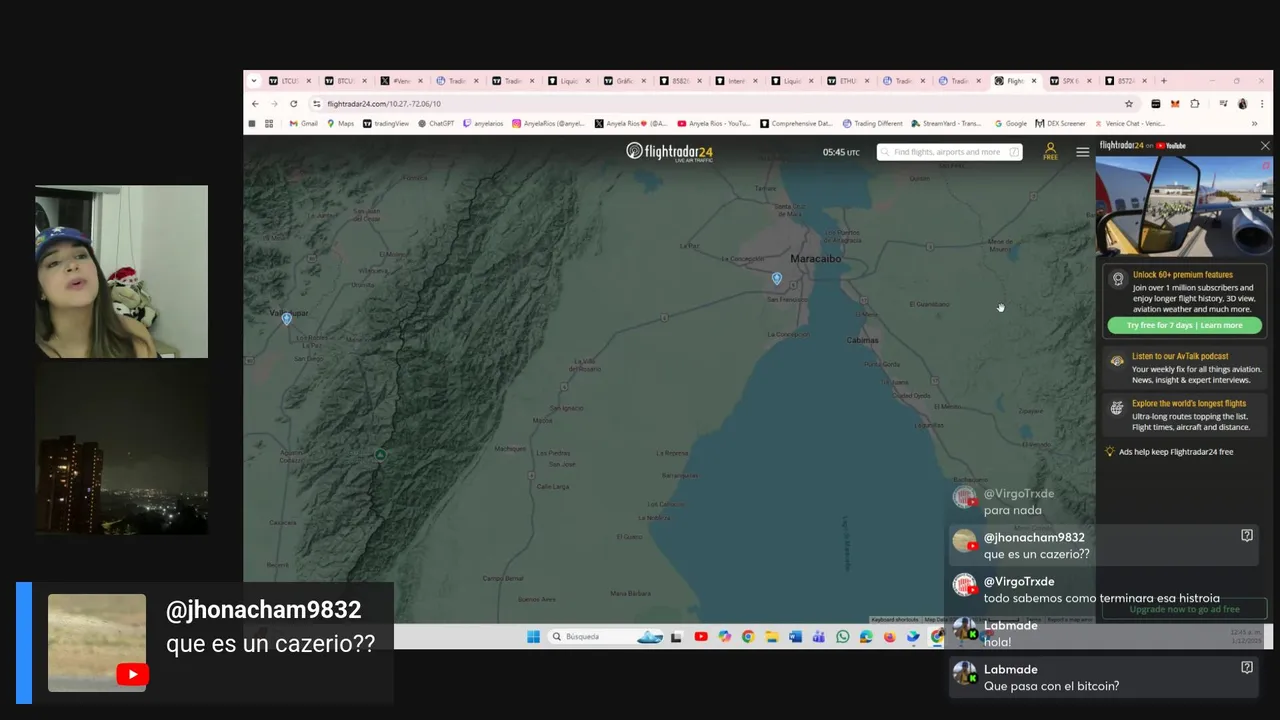Open a new browser tab
This screenshot has width=1280, height=720.
(x=1163, y=81)
